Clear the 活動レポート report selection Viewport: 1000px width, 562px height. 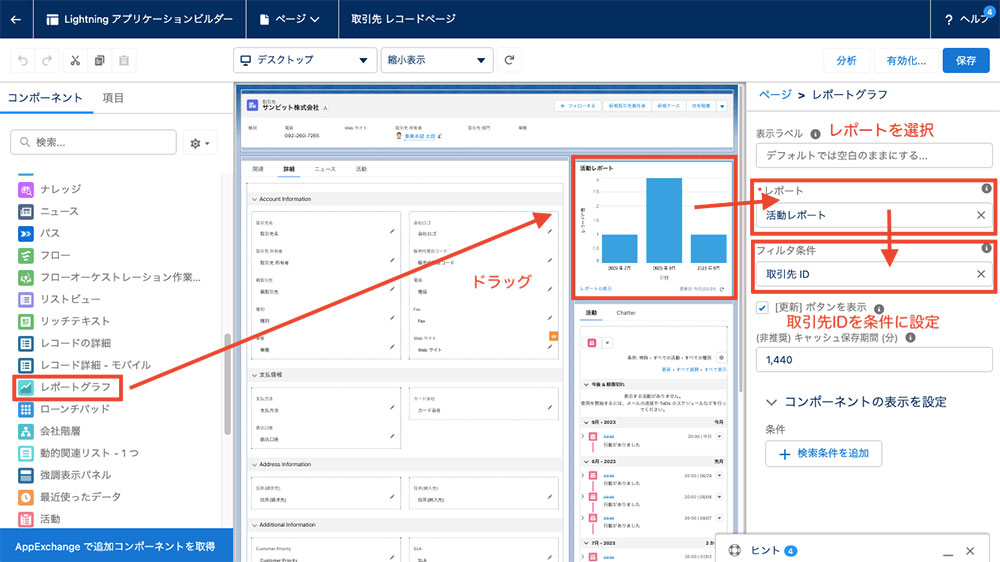point(981,215)
